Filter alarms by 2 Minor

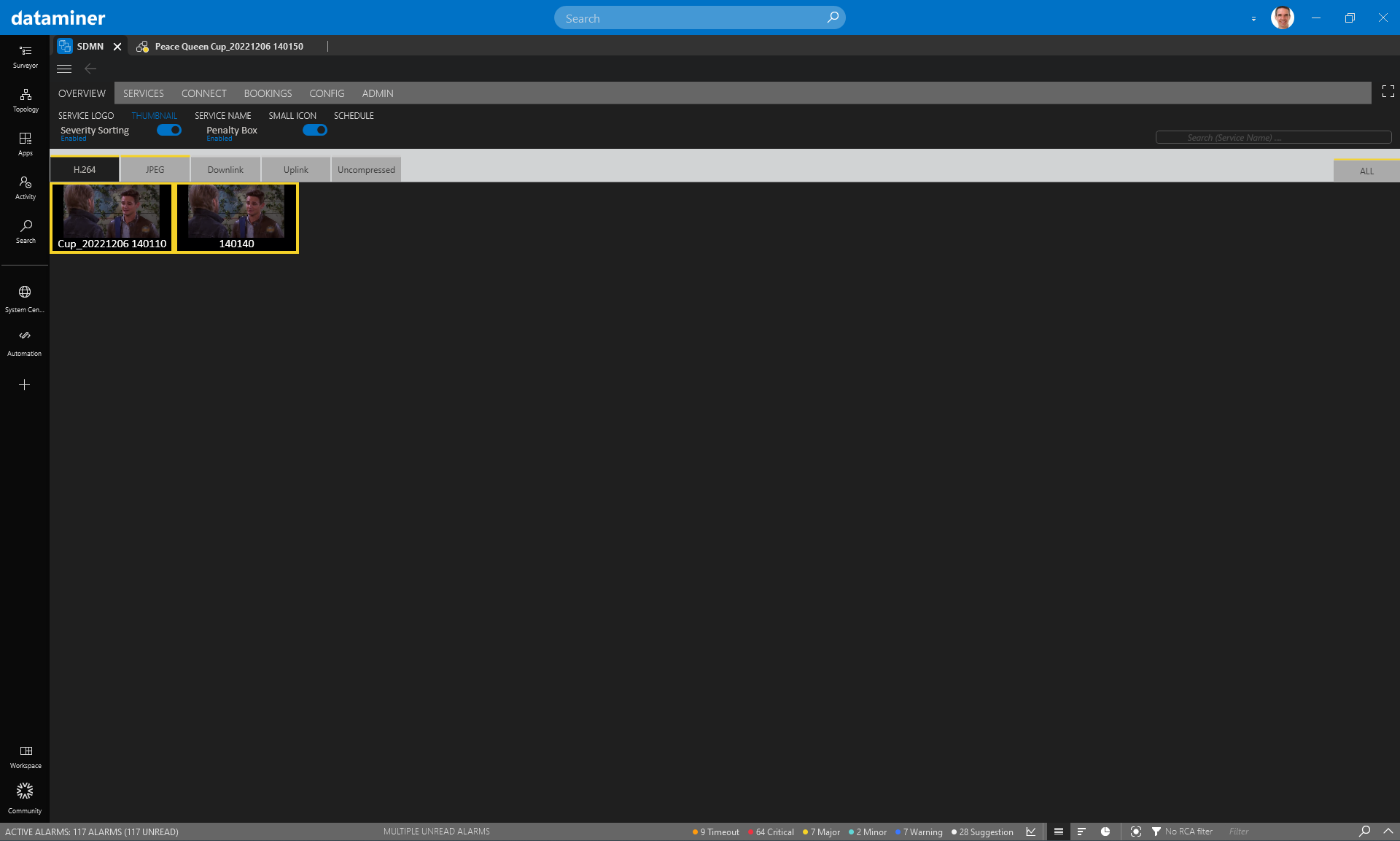pos(868,832)
